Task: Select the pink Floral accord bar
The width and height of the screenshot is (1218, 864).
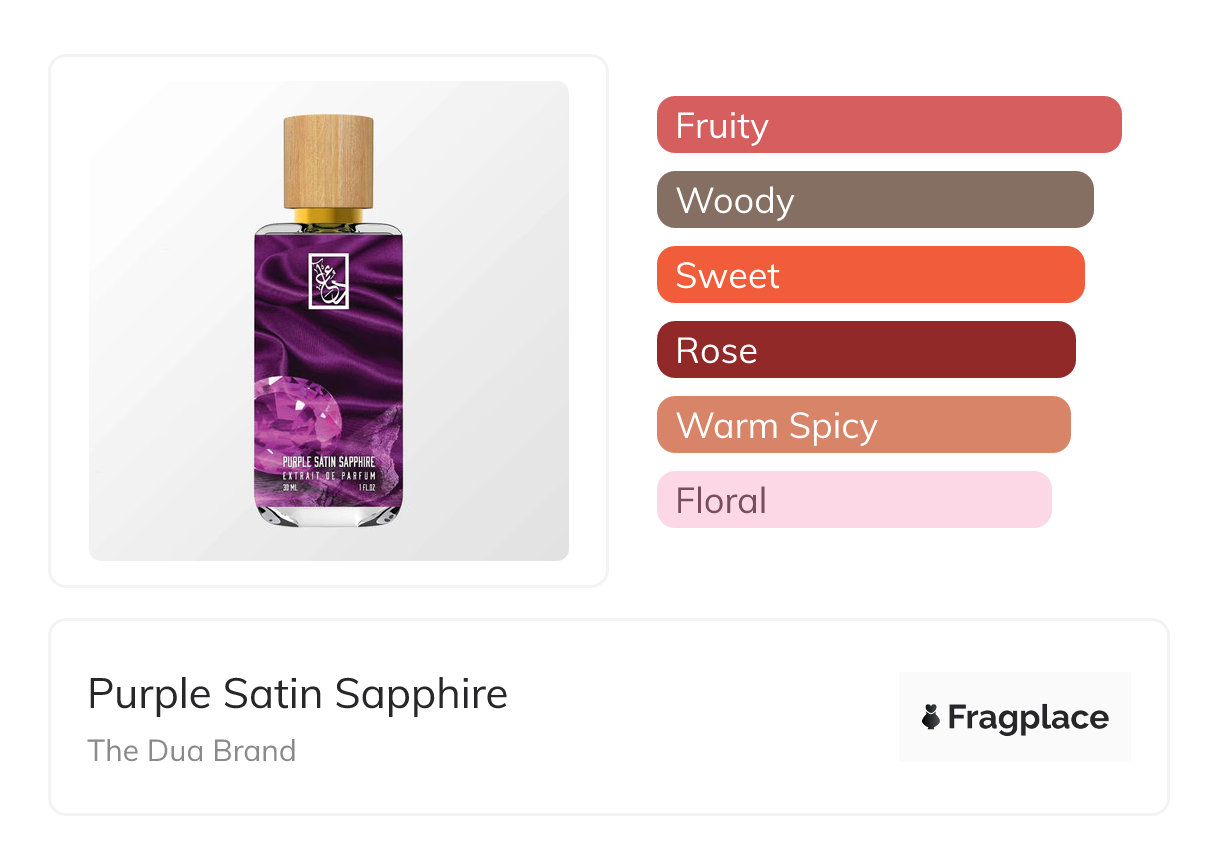Action: 853,500
